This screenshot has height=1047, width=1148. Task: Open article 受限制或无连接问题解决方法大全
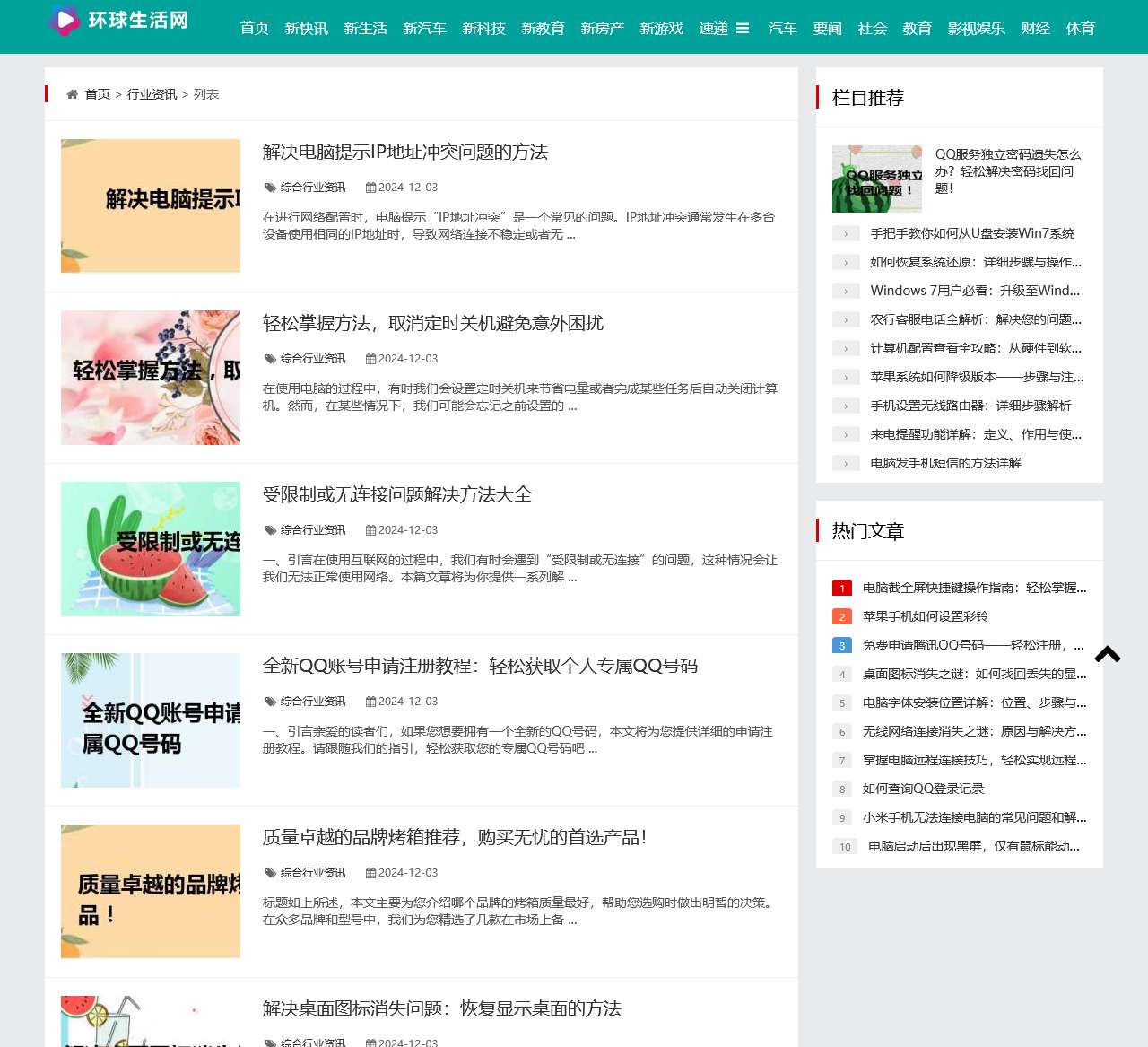[397, 494]
